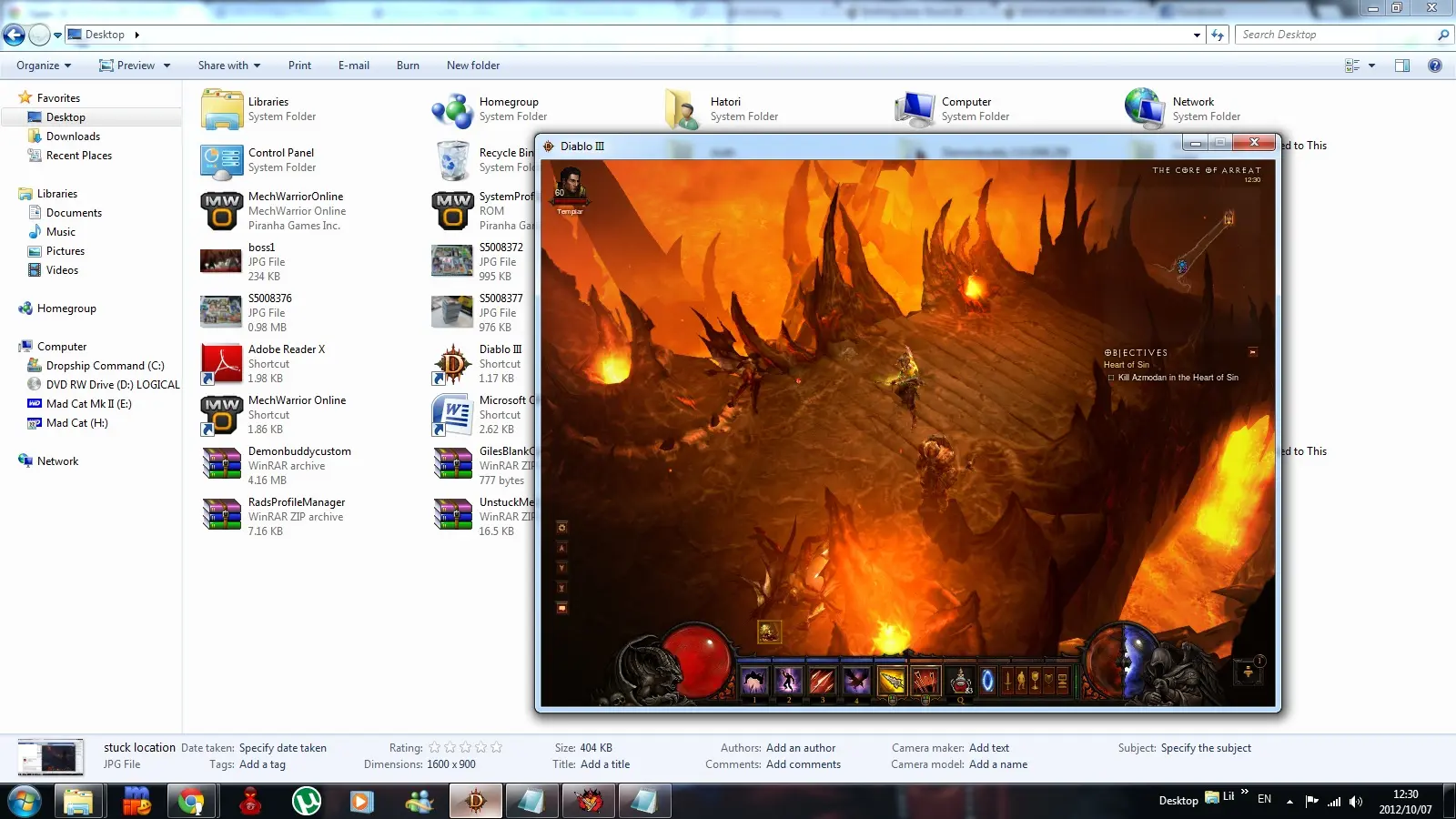Image resolution: width=1456 pixels, height=819 pixels.
Task: Click E-mail in the Explorer toolbar
Action: [353, 66]
